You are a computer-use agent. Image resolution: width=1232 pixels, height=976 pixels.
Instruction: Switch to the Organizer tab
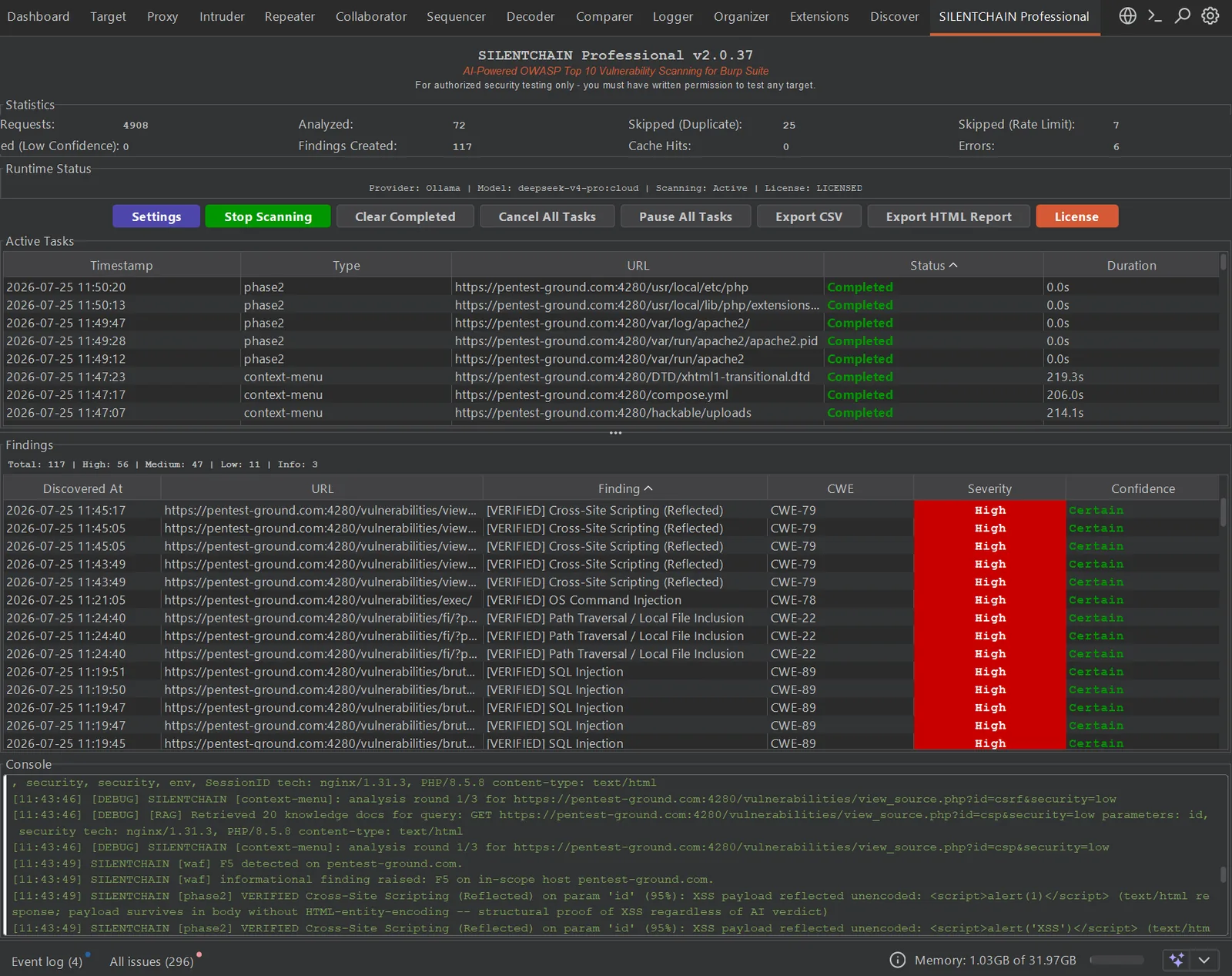pyautogui.click(x=742, y=16)
